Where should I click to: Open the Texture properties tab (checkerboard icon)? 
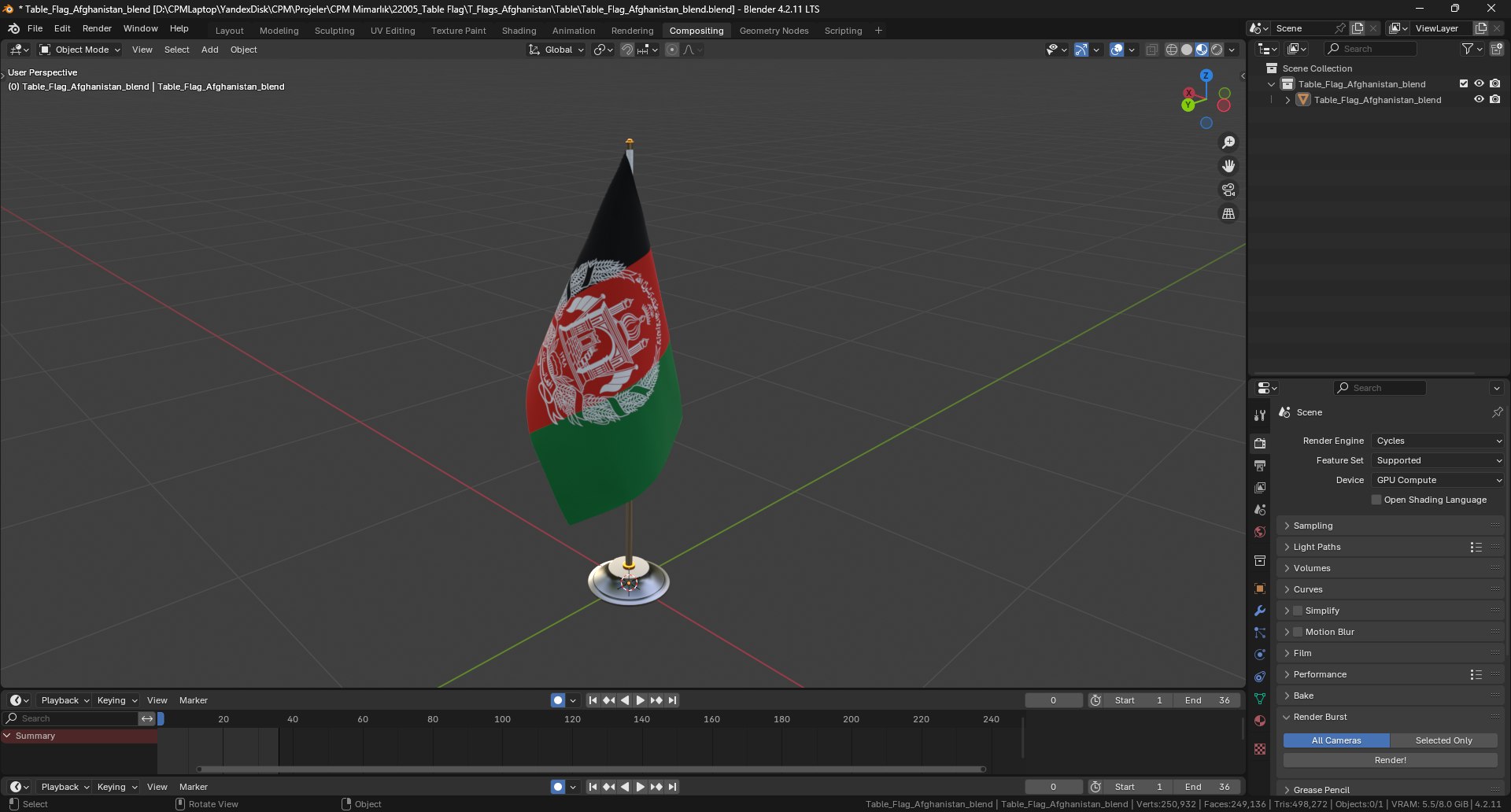click(x=1260, y=749)
